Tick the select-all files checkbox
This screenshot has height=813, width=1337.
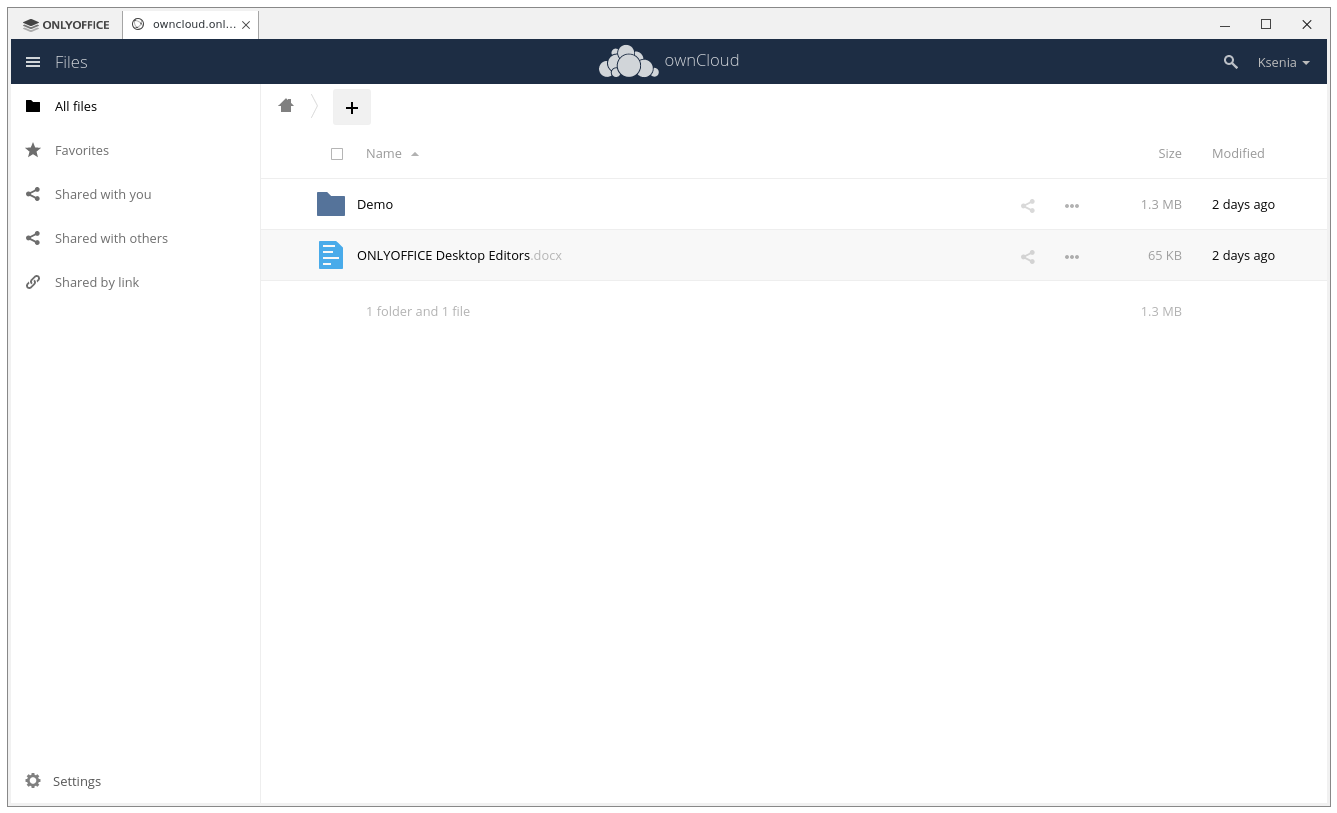click(337, 154)
